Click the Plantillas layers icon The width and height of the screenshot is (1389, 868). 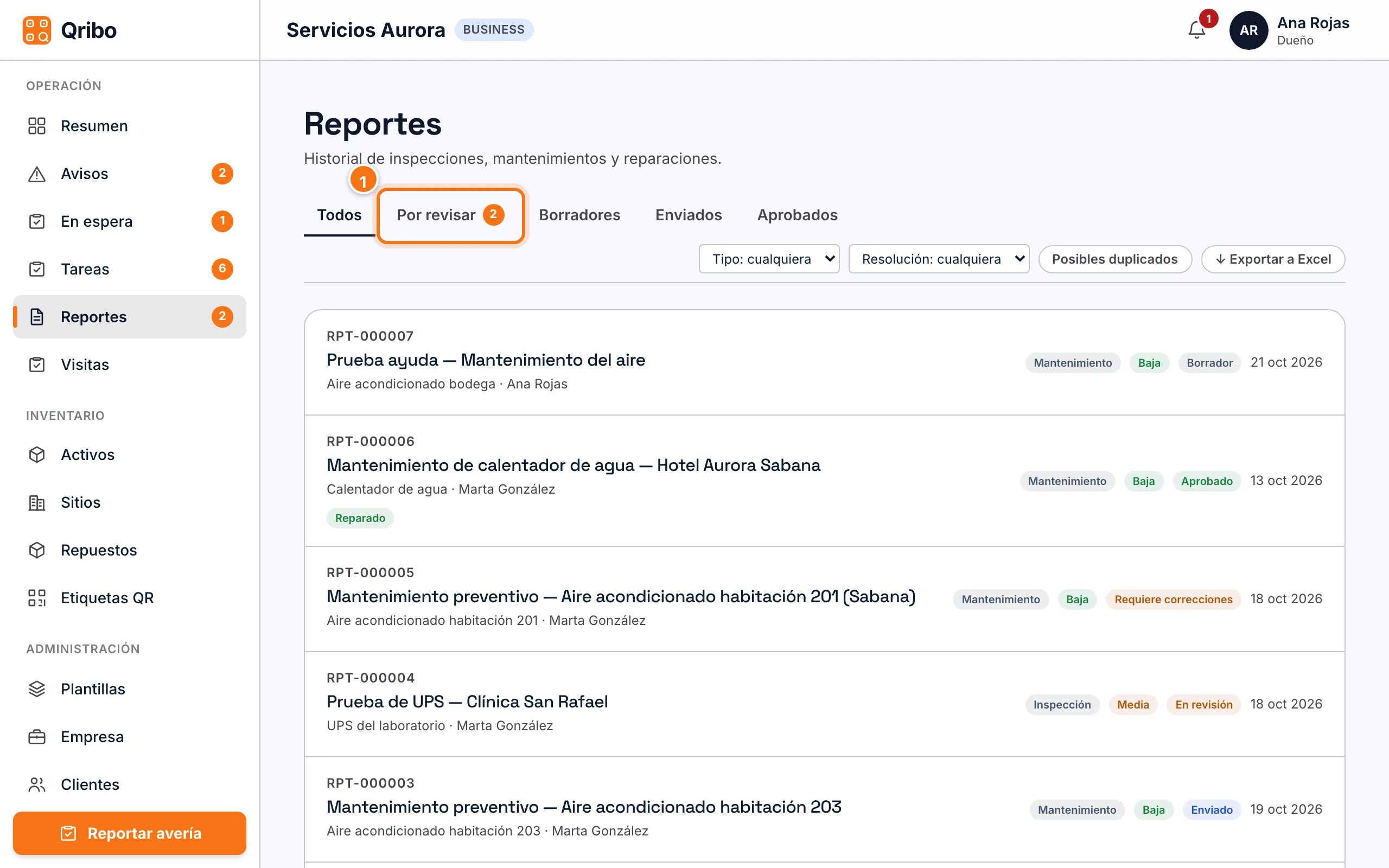pyautogui.click(x=37, y=689)
